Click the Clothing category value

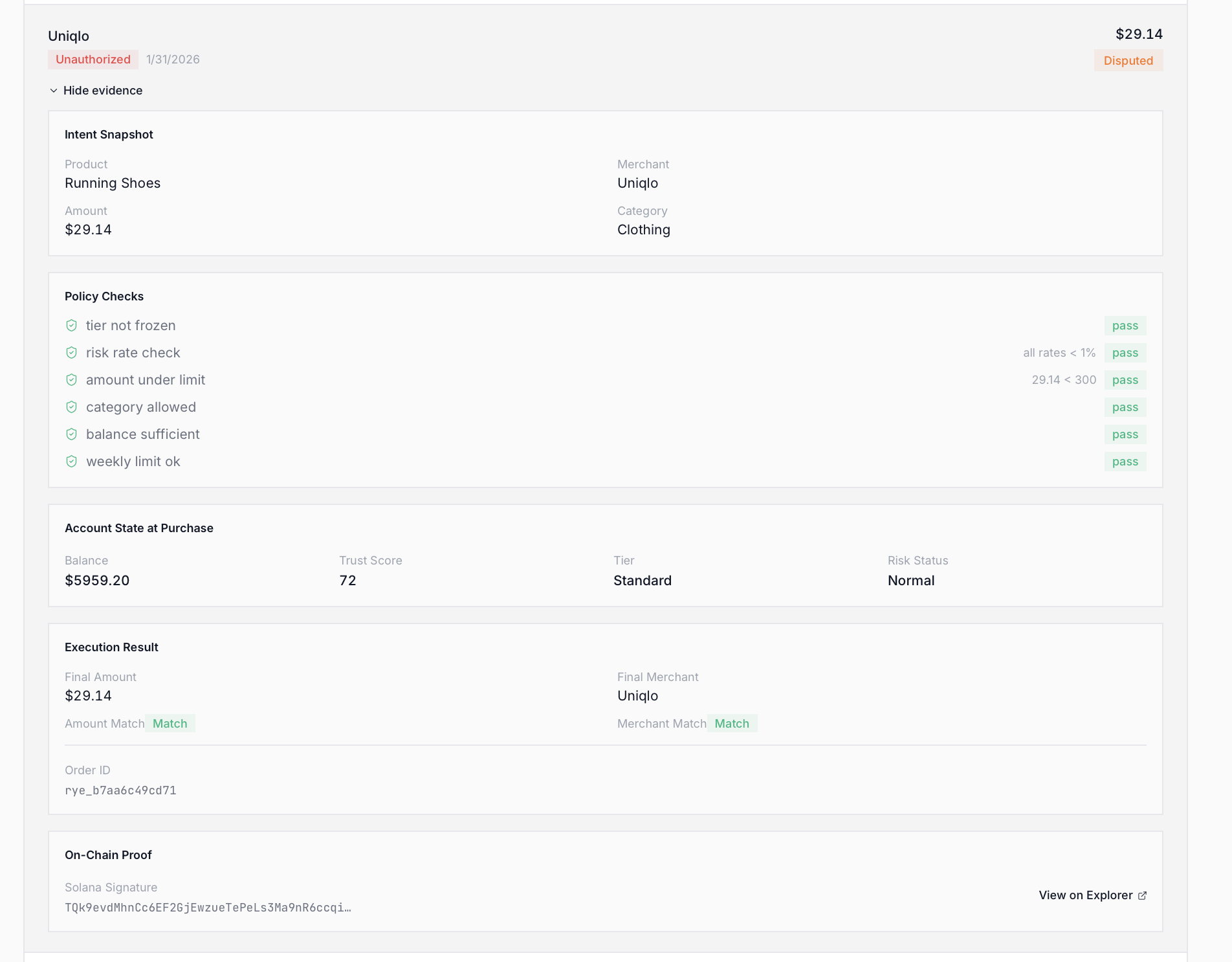click(x=644, y=230)
